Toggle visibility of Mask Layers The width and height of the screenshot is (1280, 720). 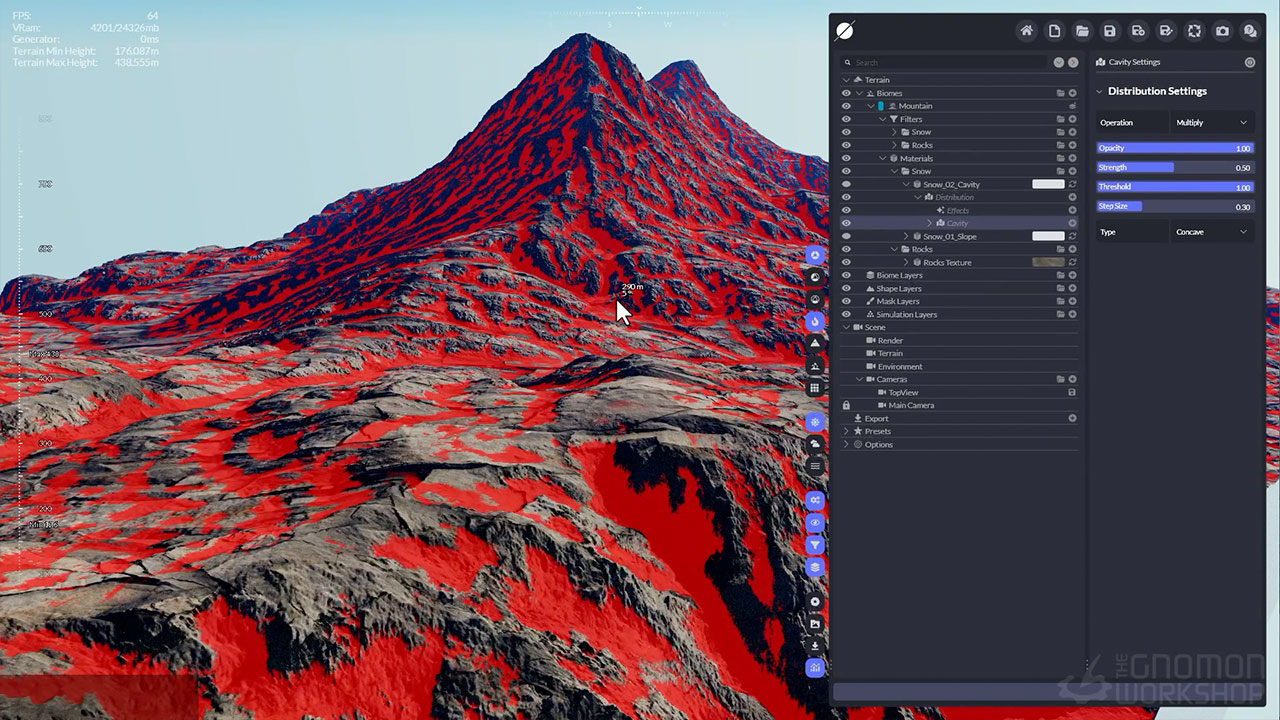846,301
